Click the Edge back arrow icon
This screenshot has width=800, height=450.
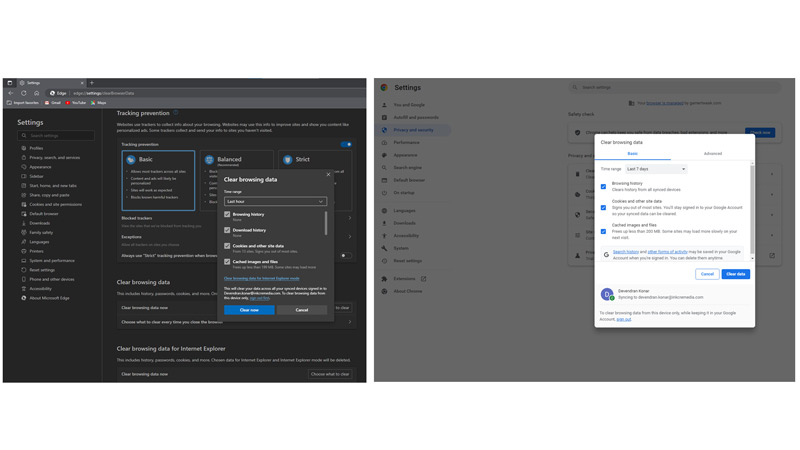(11, 93)
